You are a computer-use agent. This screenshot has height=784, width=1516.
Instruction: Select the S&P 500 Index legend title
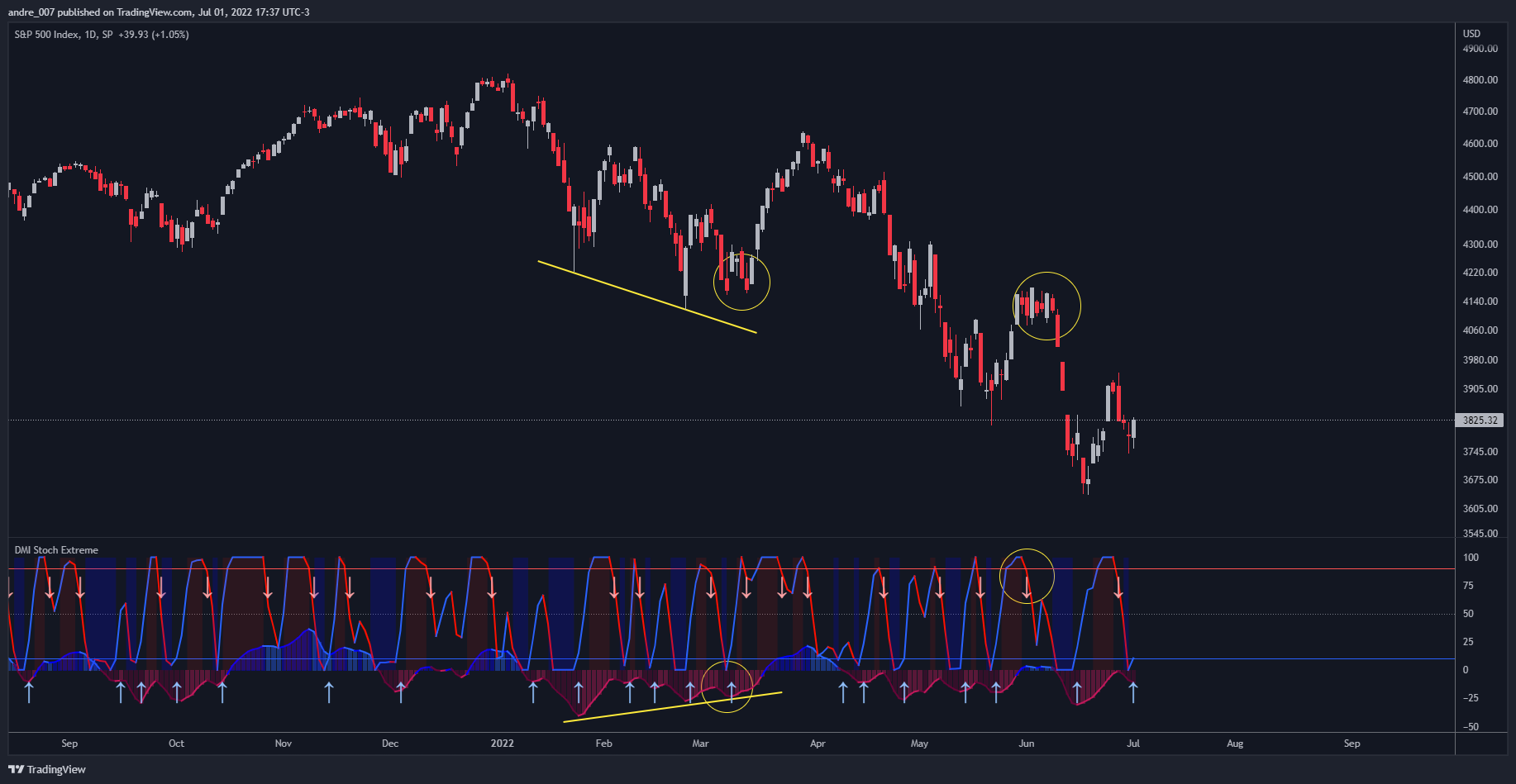click(47, 35)
